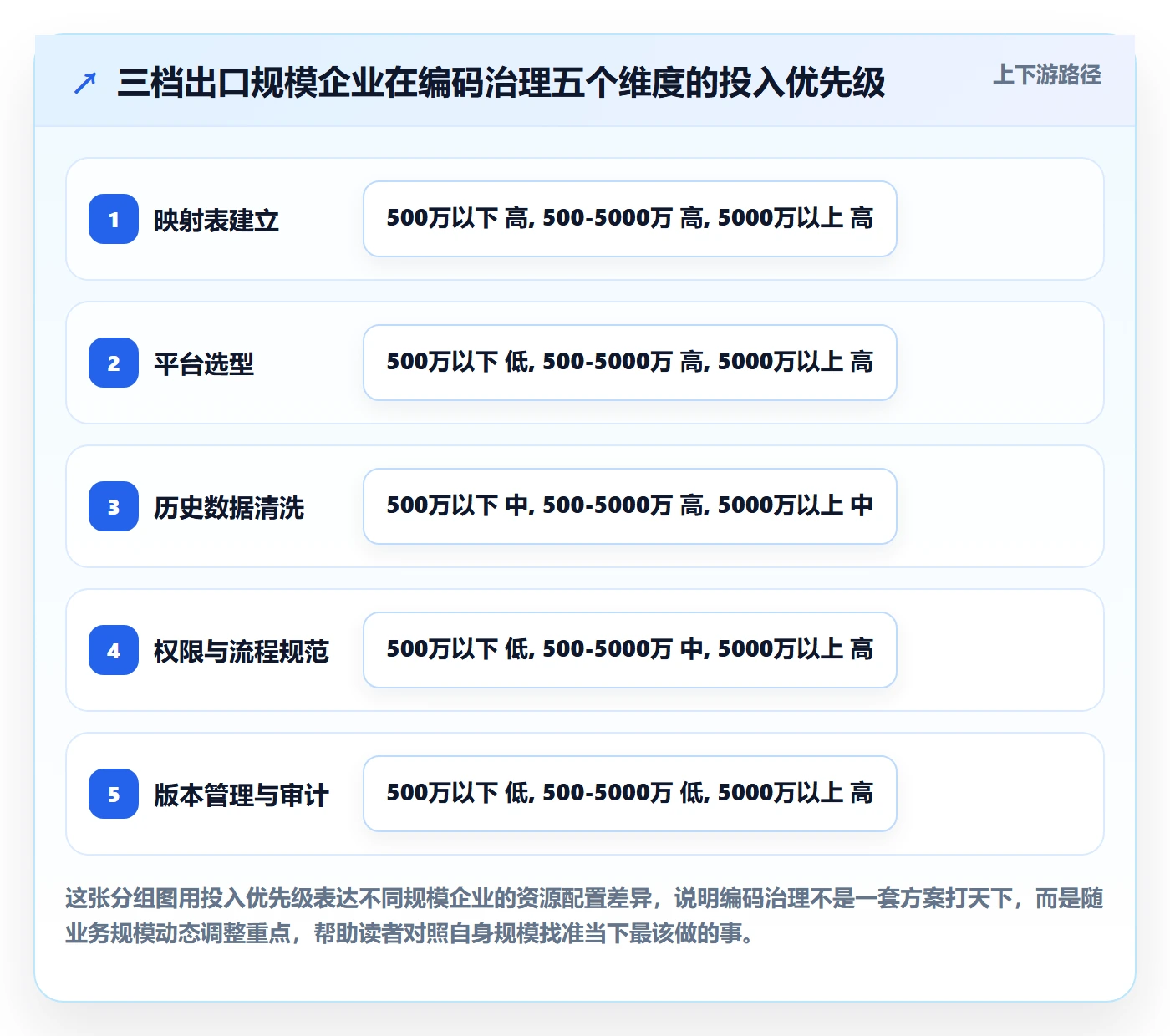
Task: Select the number 2 badge for 平台选型
Action: tap(114, 363)
